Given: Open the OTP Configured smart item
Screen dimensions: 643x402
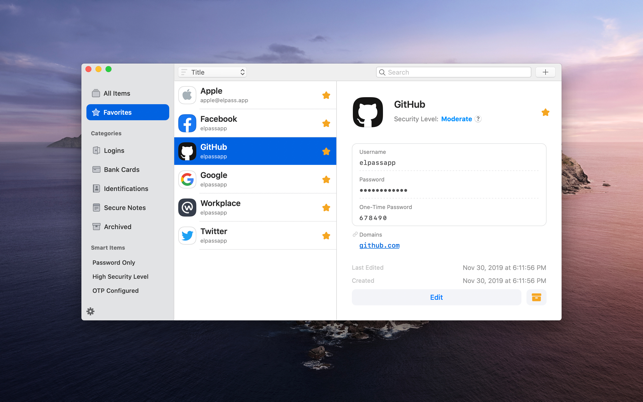Looking at the screenshot, I should 115,290.
